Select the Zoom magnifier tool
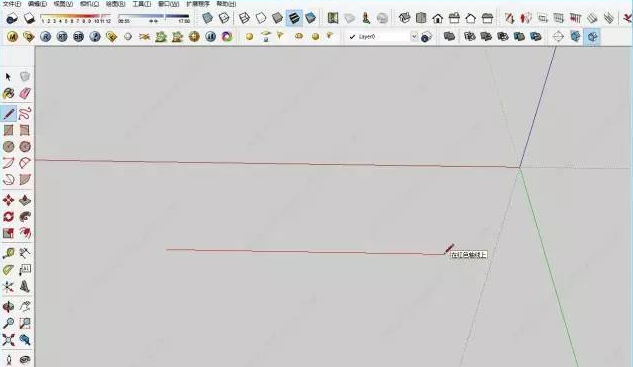 pos(8,323)
